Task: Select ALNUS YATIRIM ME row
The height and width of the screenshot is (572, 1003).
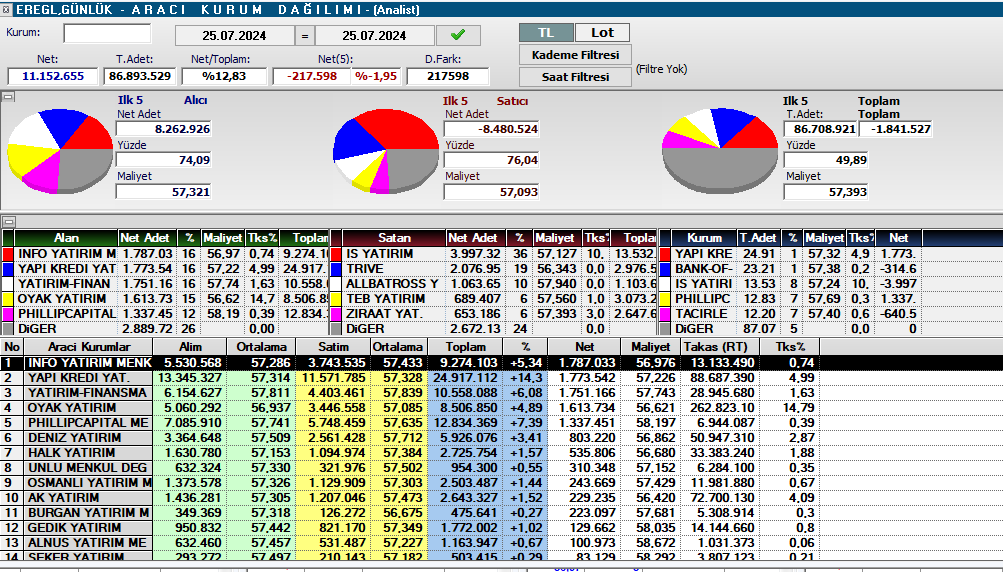Action: (x=502, y=543)
